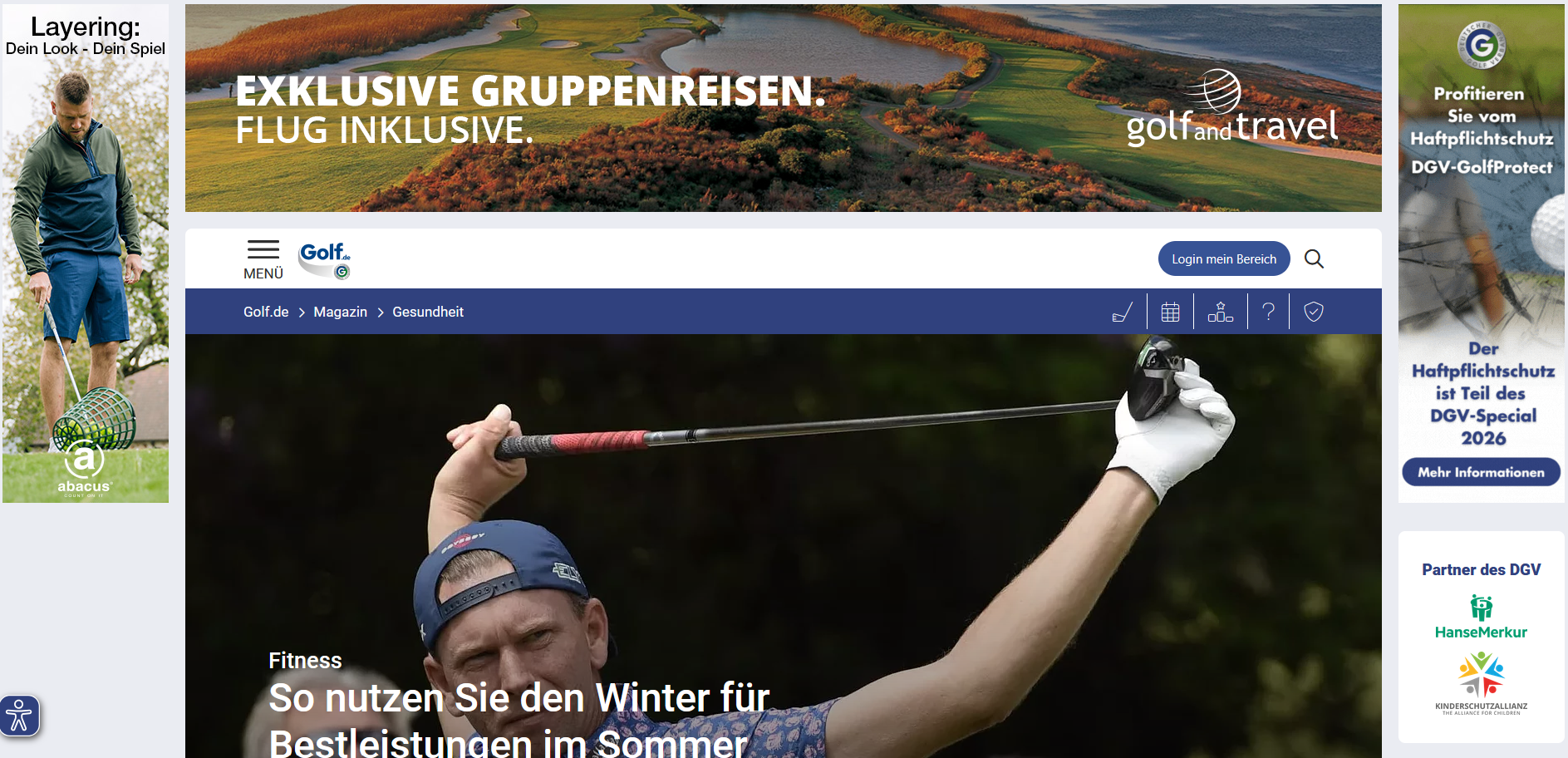Screen dimensions: 1568x758
Task: Click the golf club icon in blue bar
Action: tap(1123, 313)
